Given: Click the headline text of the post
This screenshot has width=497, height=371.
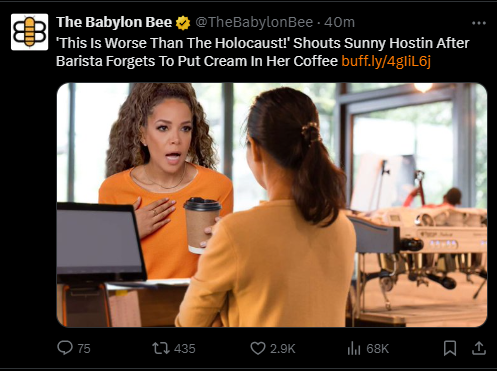Looking at the screenshot, I should pyautogui.click(x=263, y=52).
